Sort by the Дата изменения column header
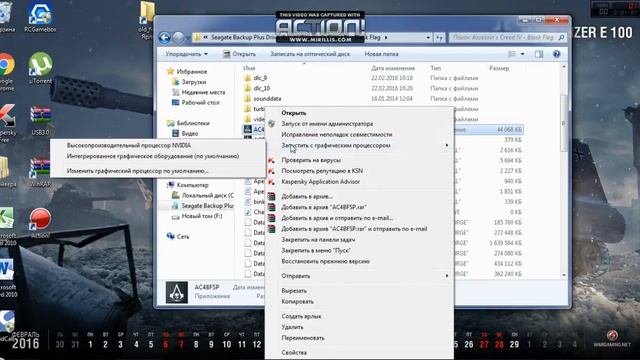Image resolution: width=640 pixels, height=360 pixels. point(393,68)
